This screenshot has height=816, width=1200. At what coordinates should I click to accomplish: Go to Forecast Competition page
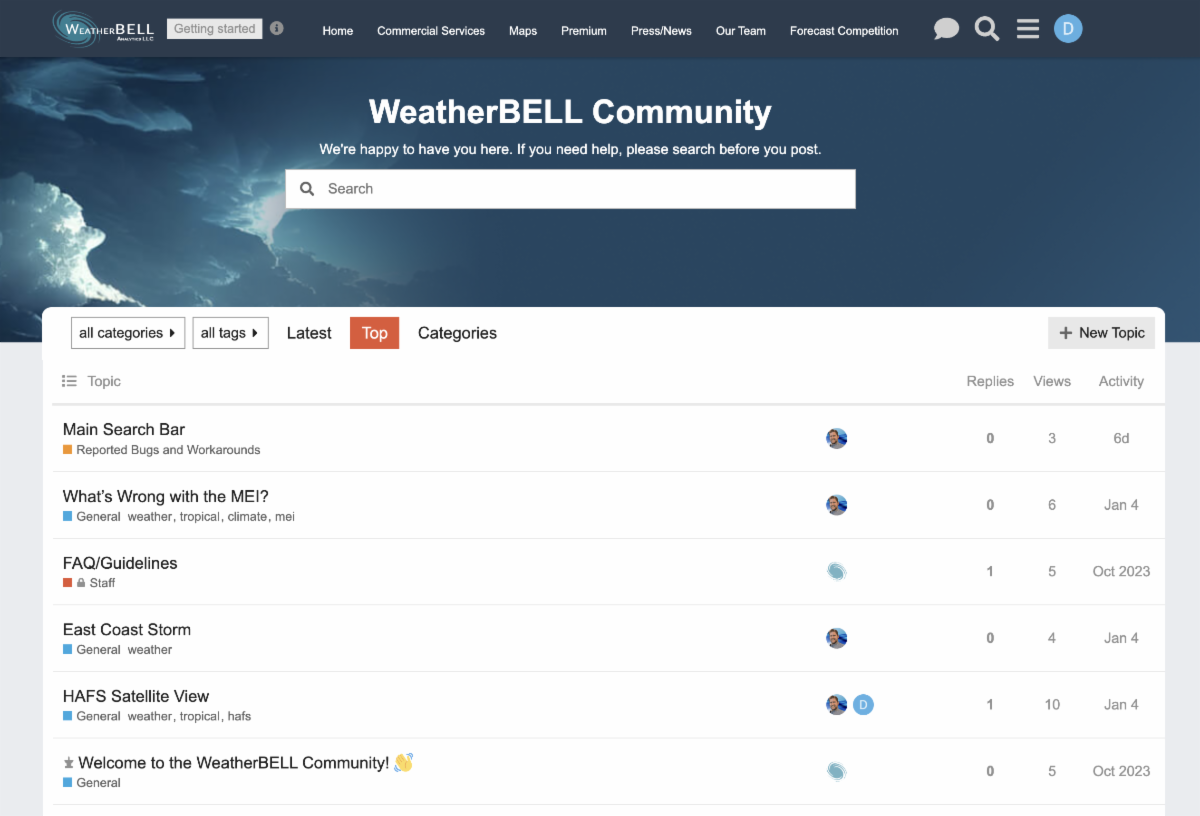(844, 31)
